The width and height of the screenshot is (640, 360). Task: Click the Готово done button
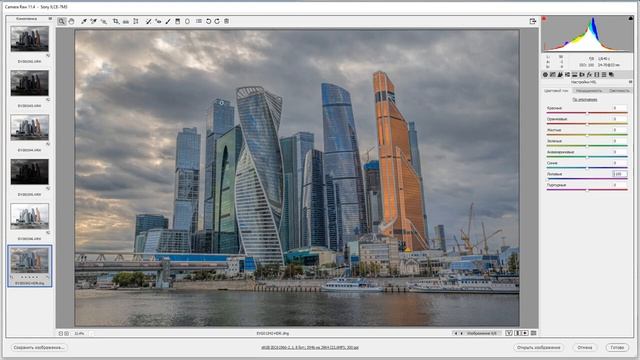pos(617,347)
